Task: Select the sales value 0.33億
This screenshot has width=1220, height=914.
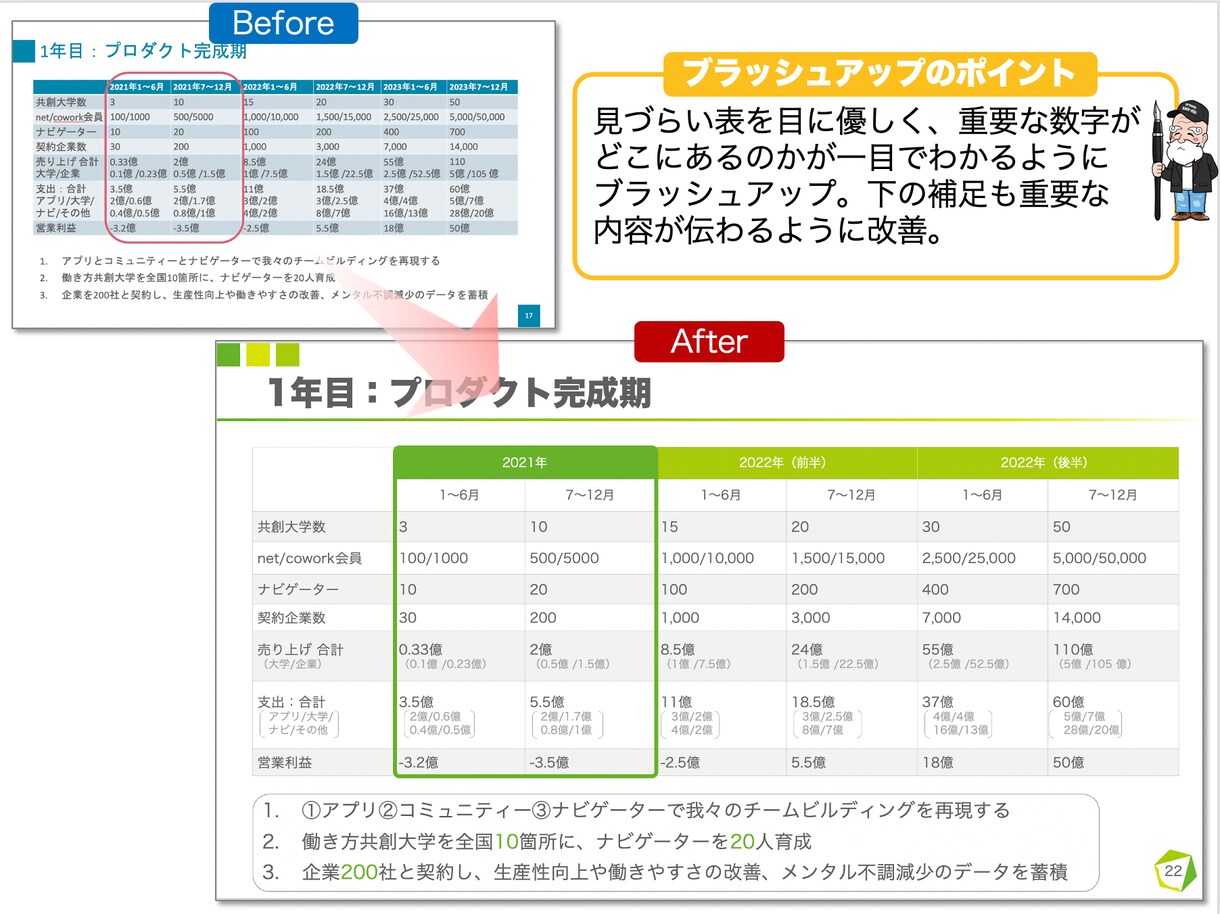Action: pyautogui.click(x=421, y=650)
